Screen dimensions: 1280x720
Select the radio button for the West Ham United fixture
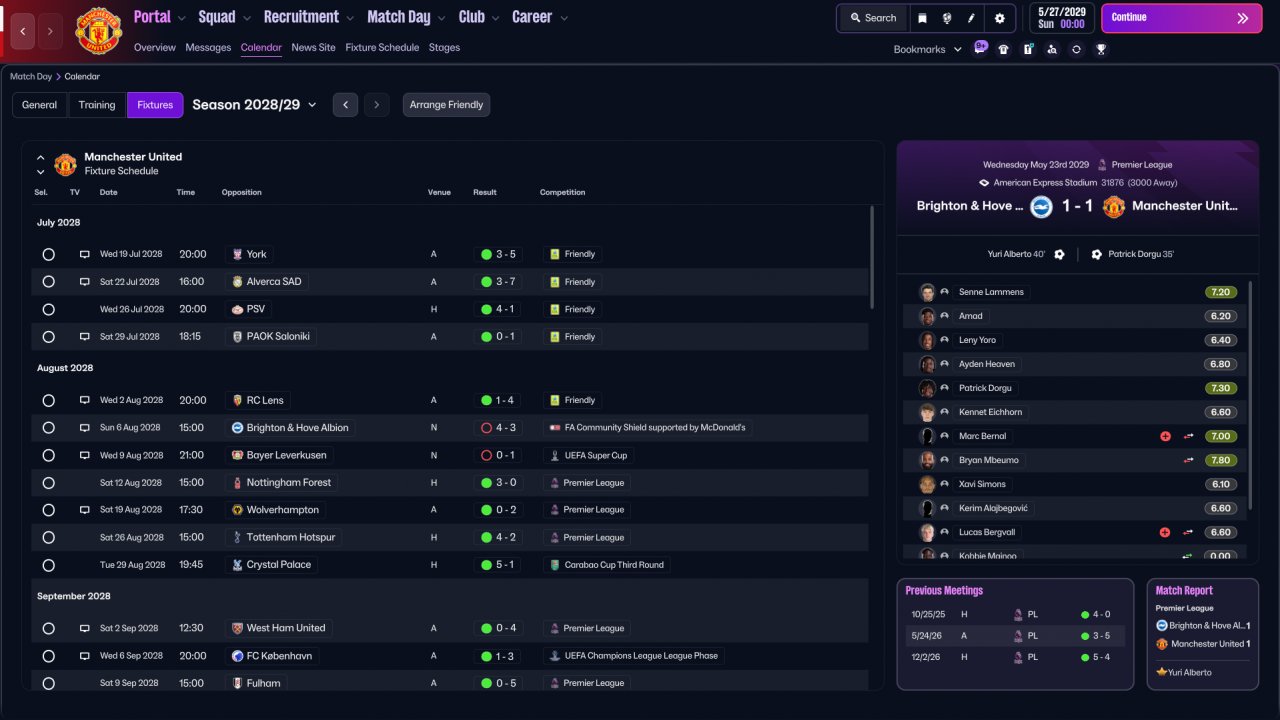click(x=48, y=629)
